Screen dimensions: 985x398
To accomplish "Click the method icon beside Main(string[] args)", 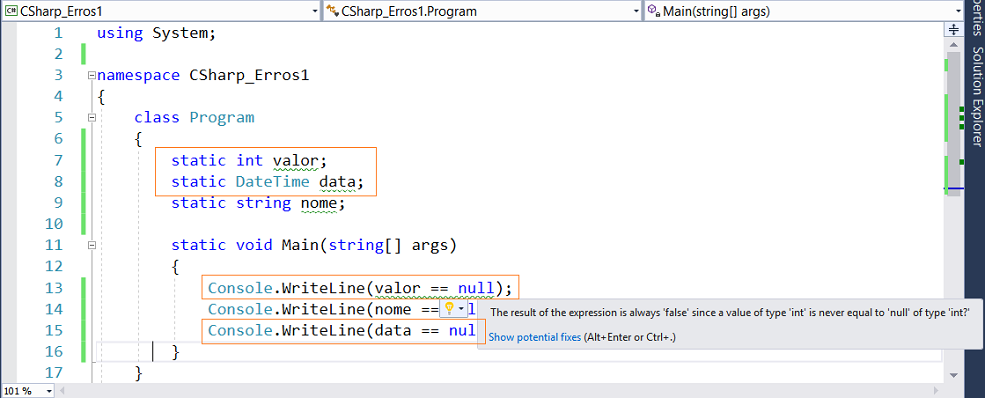I will [x=654, y=11].
